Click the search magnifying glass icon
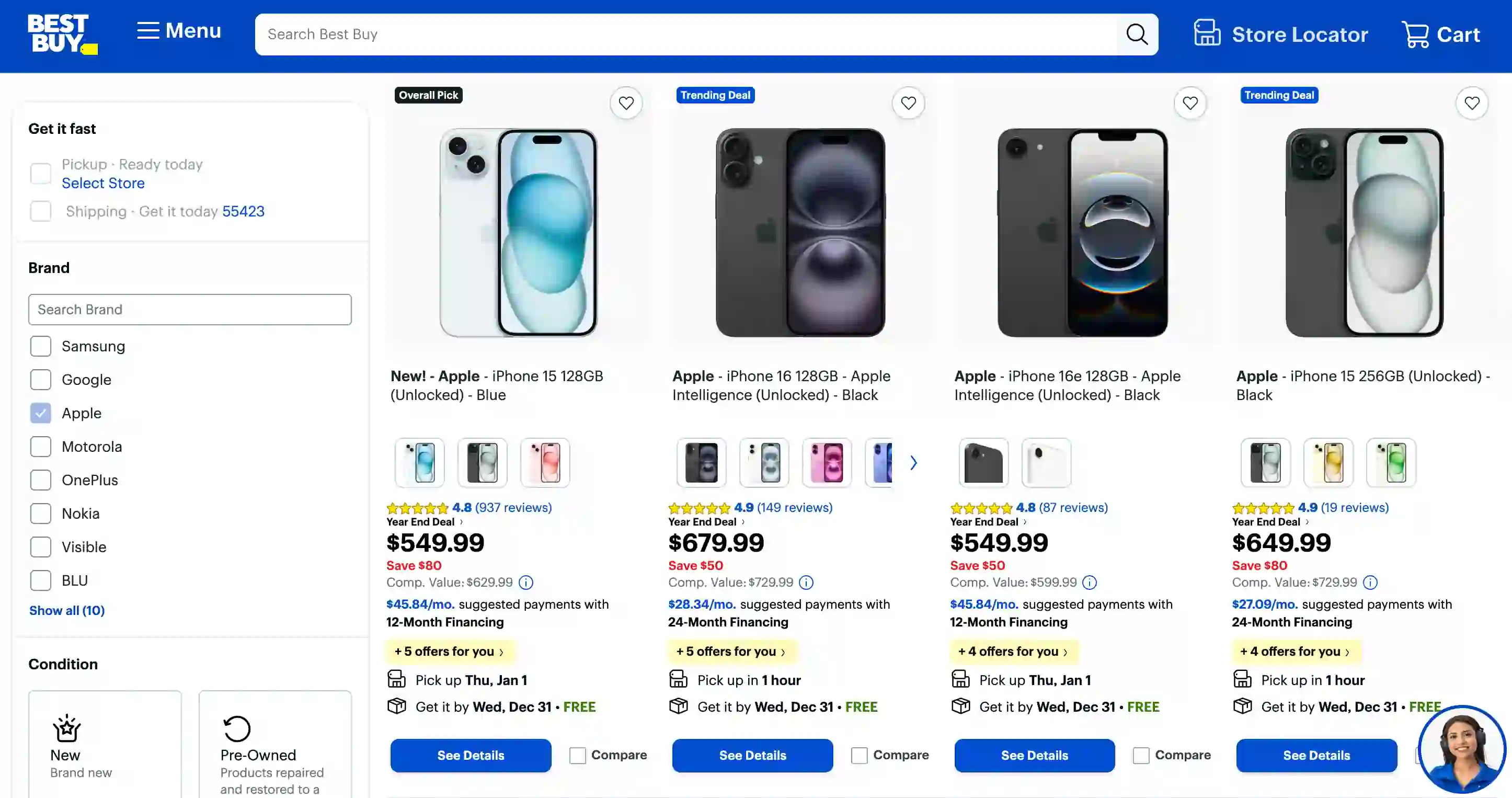This screenshot has height=798, width=1512. (x=1137, y=34)
